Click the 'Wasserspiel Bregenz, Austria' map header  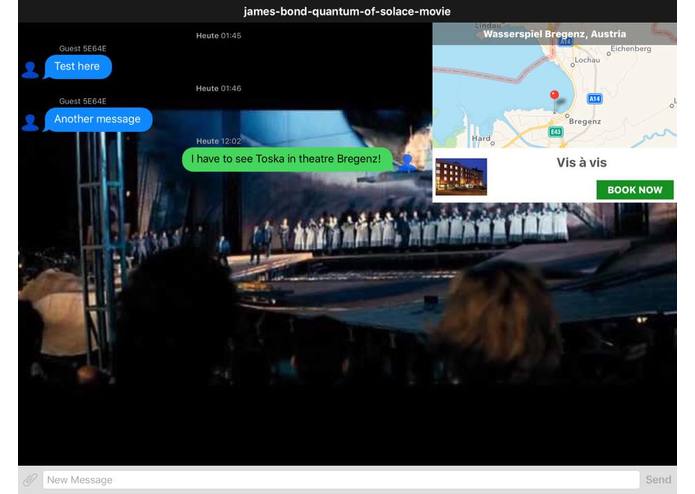(x=554, y=34)
